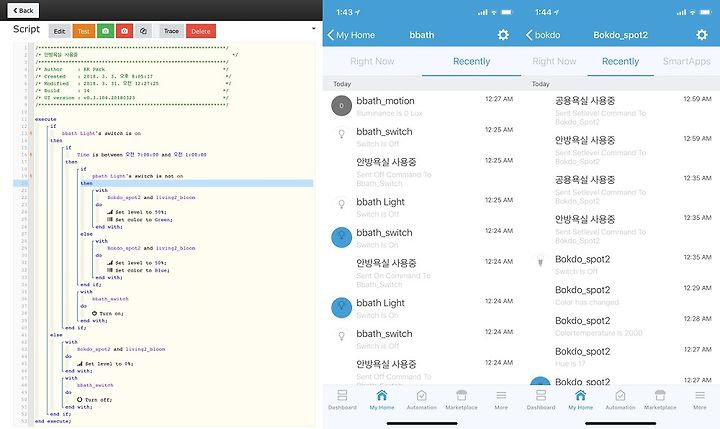720x429 pixels.
Task: Go back to My Home from bbath
Action: point(351,35)
